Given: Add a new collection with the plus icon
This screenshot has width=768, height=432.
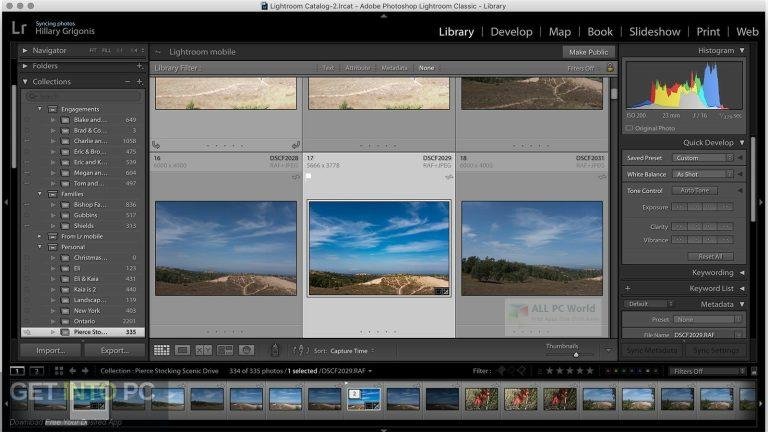Looking at the screenshot, I should 140,81.
